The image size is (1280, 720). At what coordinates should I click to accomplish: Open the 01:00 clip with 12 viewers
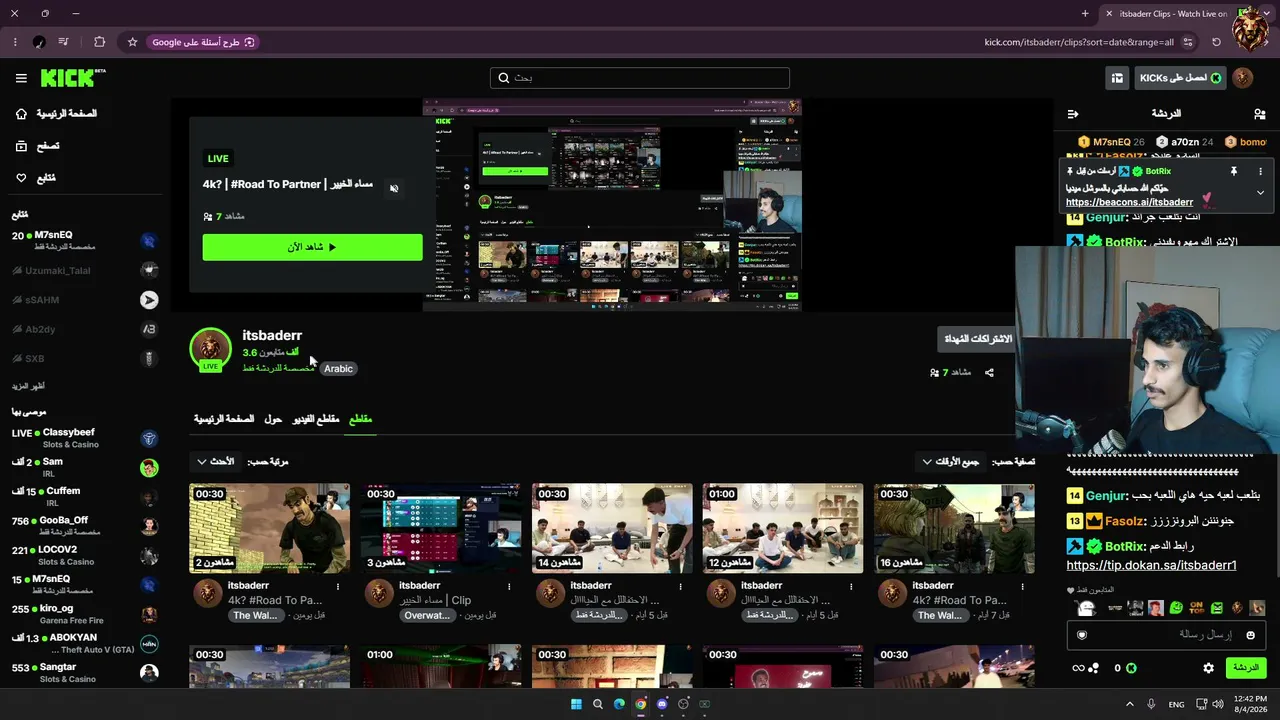pos(783,528)
